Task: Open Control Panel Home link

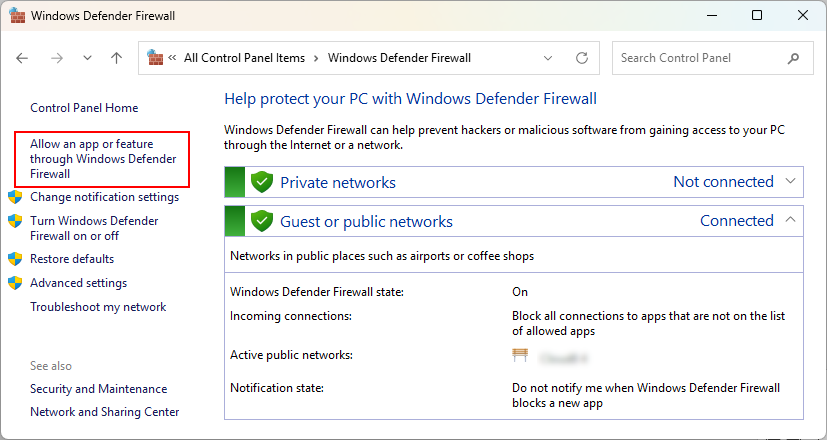Action: (84, 108)
